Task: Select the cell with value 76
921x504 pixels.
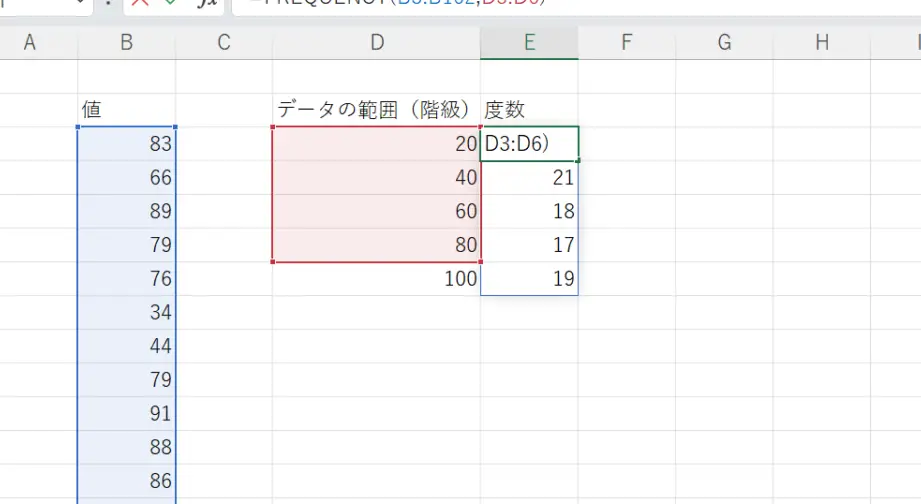Action: tap(126, 278)
